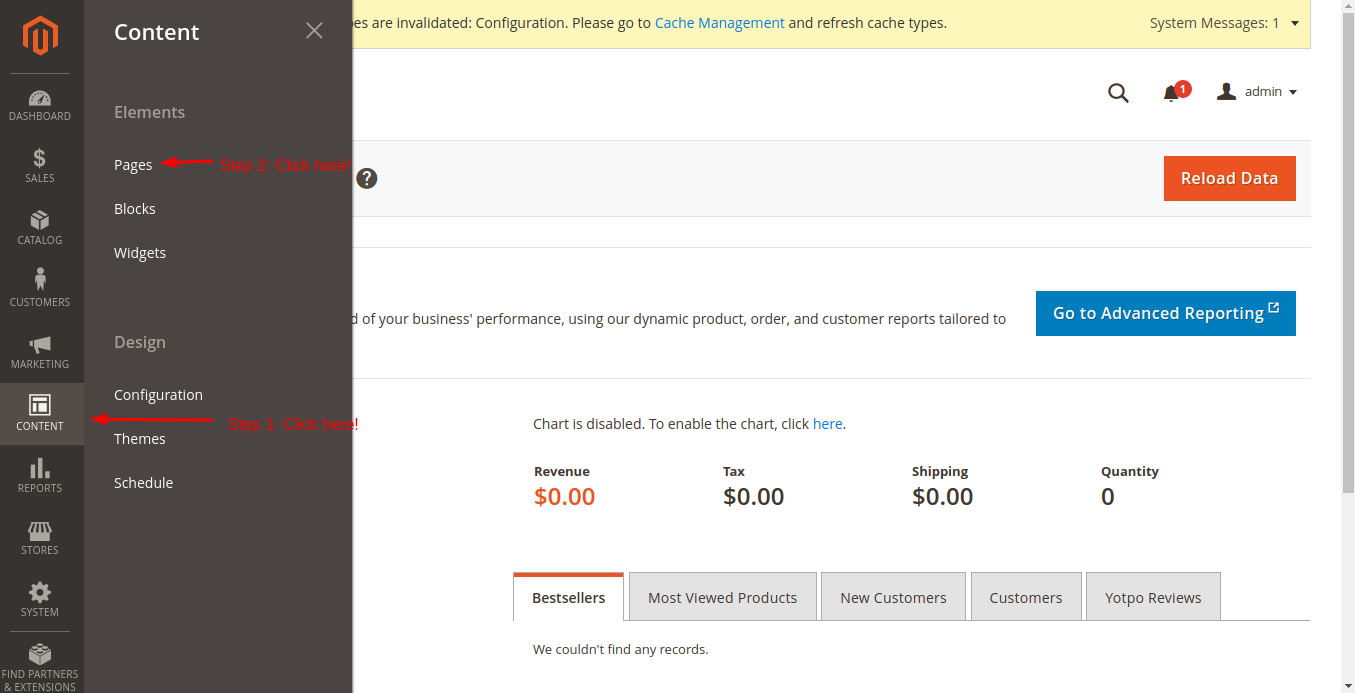Click "We couldn't find any records." text
Image resolution: width=1355 pixels, height=693 pixels.
(x=620, y=650)
